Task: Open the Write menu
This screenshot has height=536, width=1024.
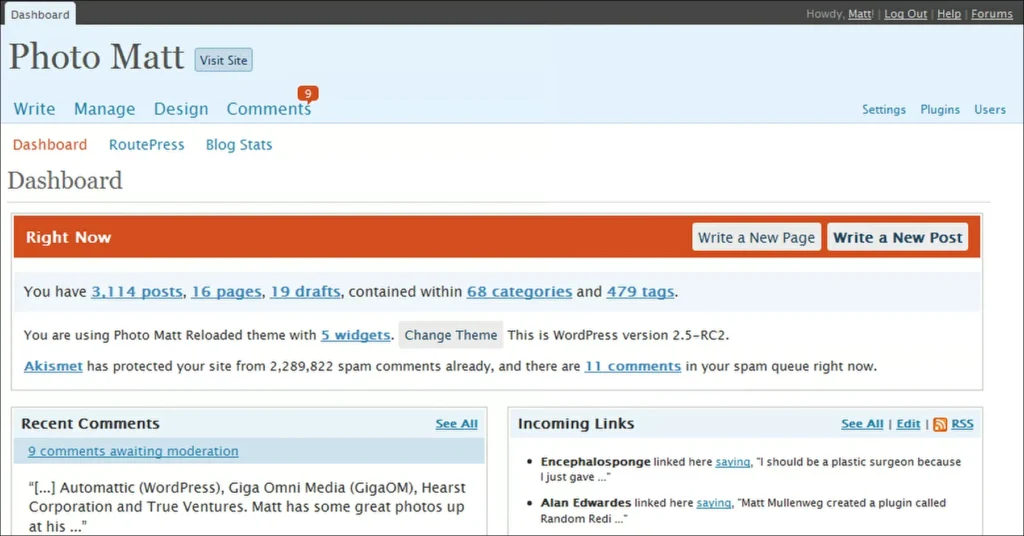Action: 34,109
